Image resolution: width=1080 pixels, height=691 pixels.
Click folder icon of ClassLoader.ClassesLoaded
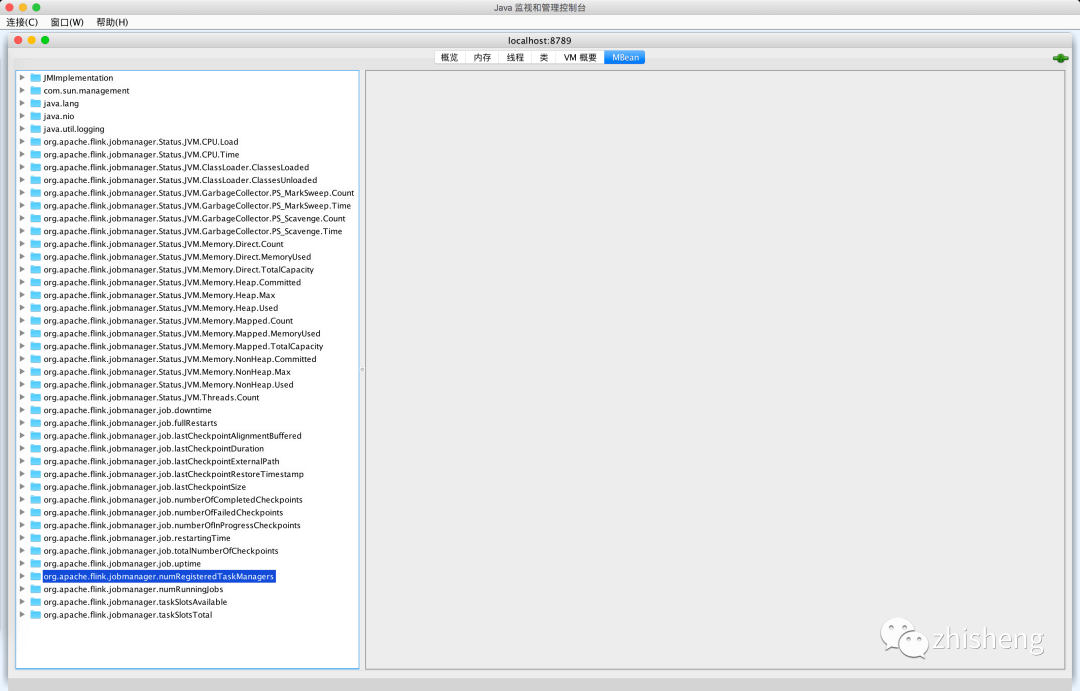tap(36, 167)
